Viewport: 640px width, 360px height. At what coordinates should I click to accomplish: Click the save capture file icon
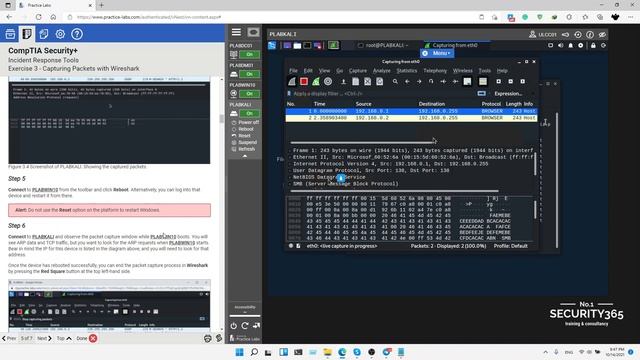pyautogui.click(x=356, y=82)
